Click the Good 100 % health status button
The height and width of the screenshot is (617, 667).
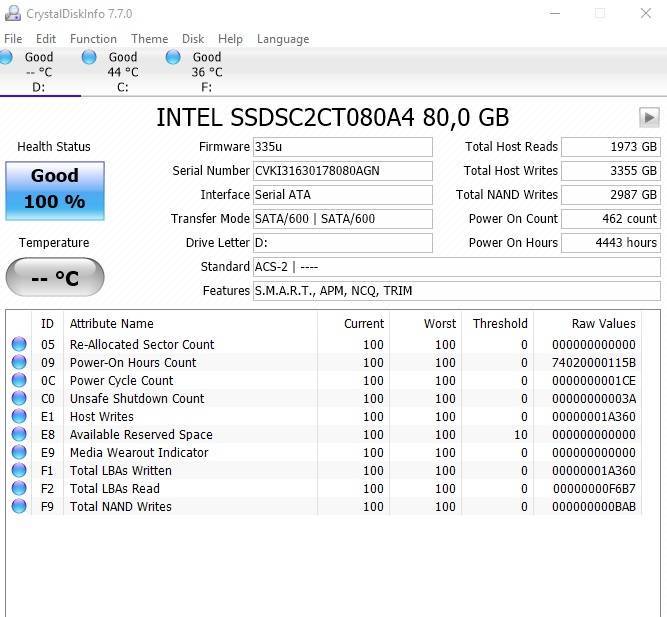(54, 190)
